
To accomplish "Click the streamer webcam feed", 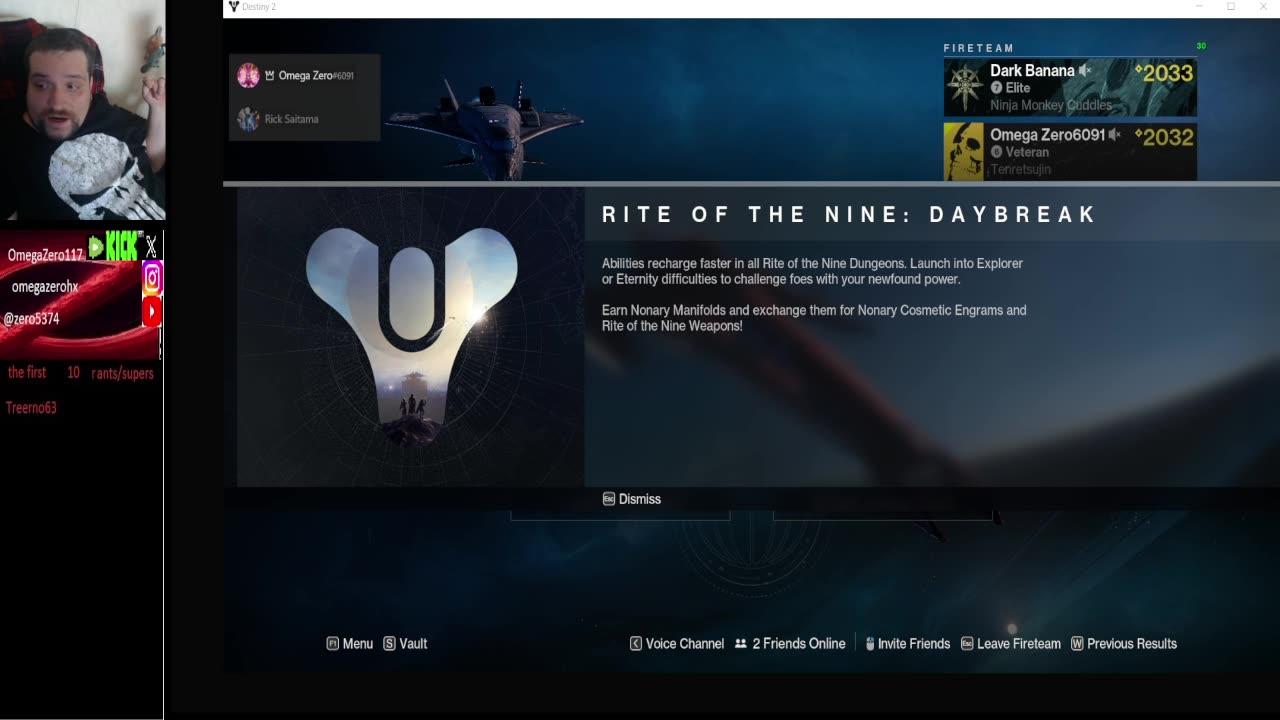I will coord(82,110).
